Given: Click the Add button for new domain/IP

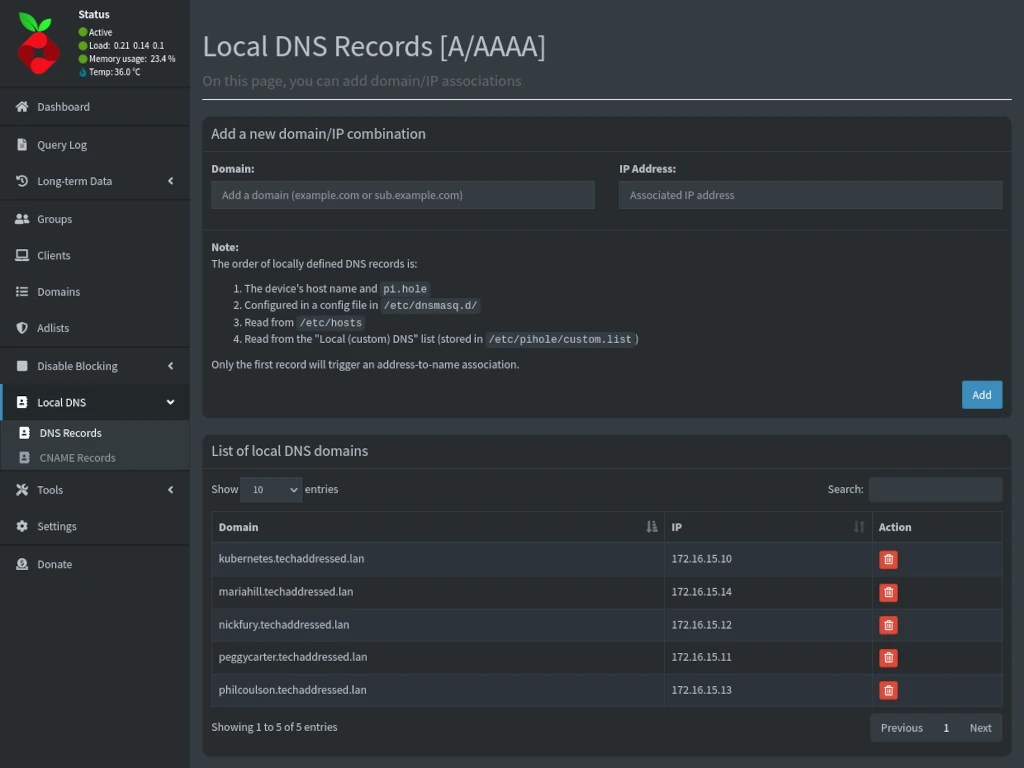Looking at the screenshot, I should point(981,394).
